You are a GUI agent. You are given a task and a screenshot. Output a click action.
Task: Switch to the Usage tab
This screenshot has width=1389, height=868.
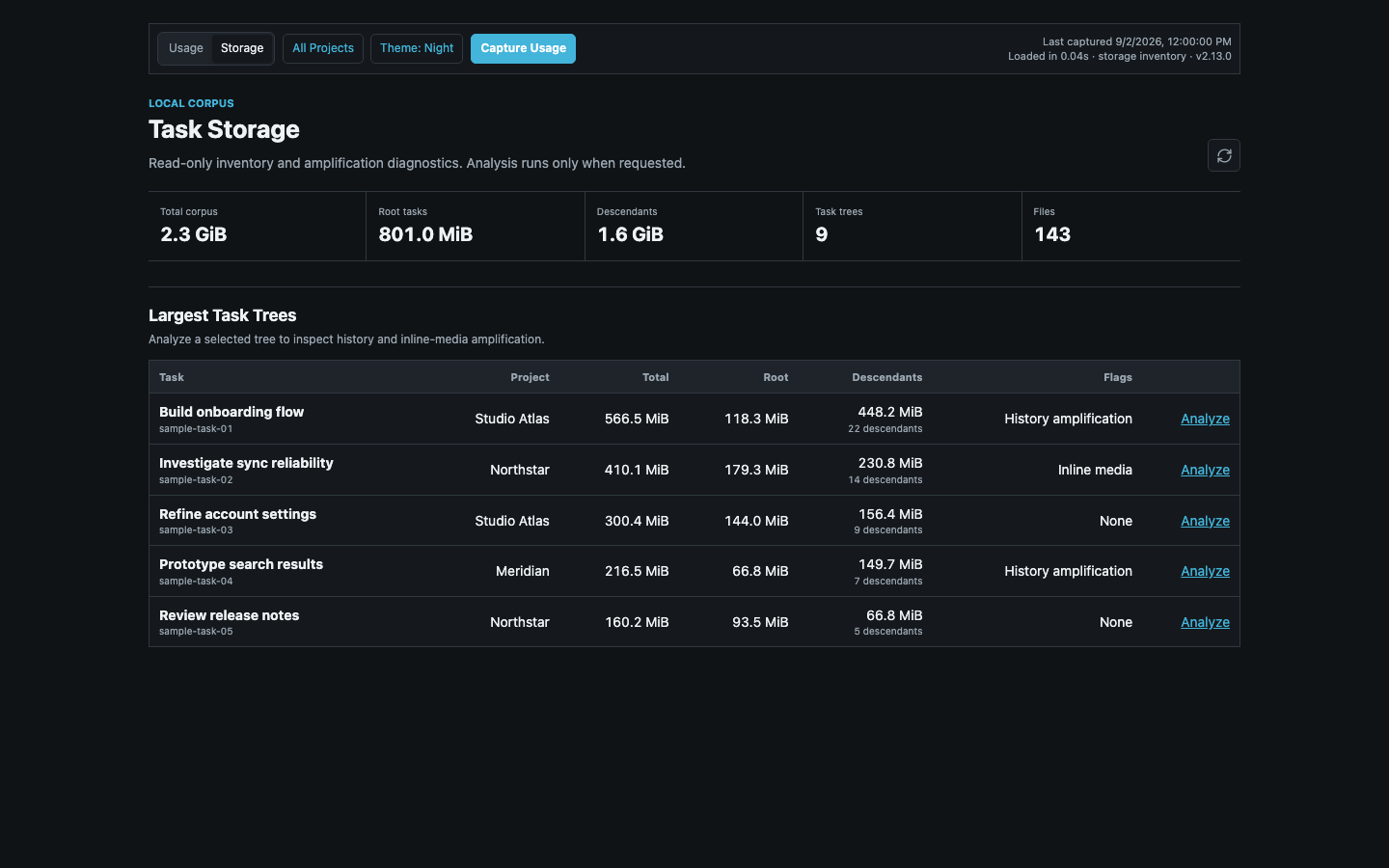click(x=186, y=48)
